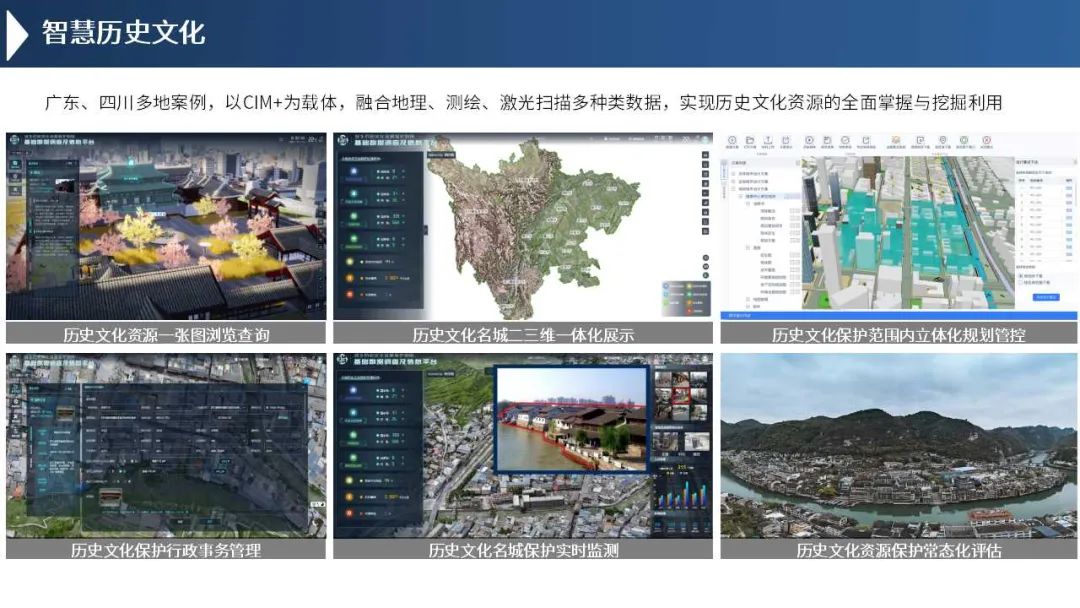Tick the unchecked option in planning-control right panel

(x=1021, y=282)
